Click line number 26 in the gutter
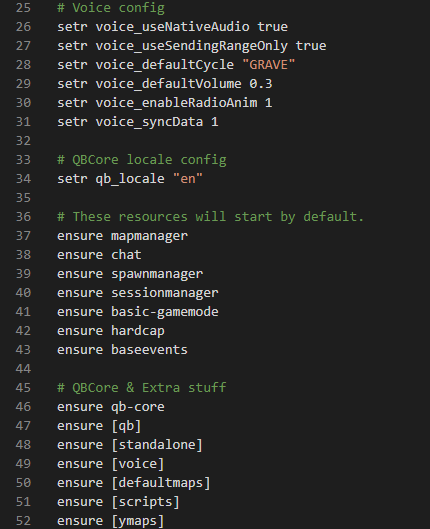This screenshot has width=430, height=529. pos(23,27)
